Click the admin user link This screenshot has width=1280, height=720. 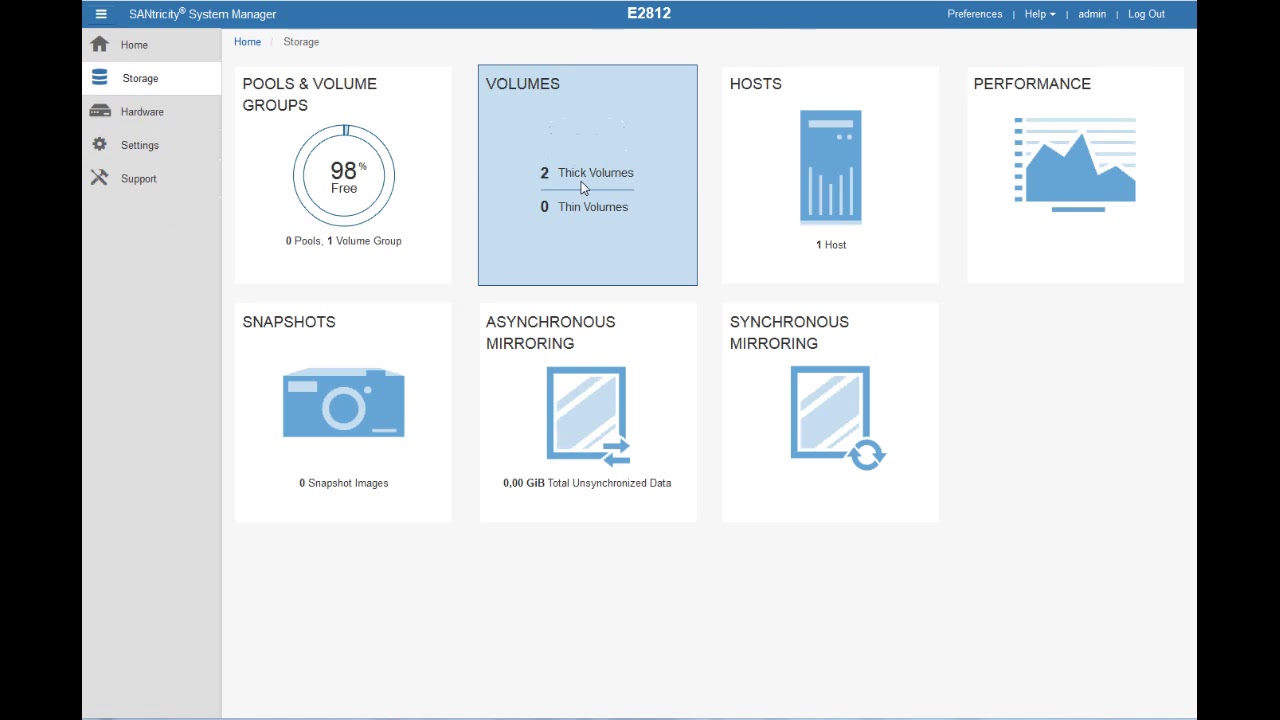[1092, 14]
